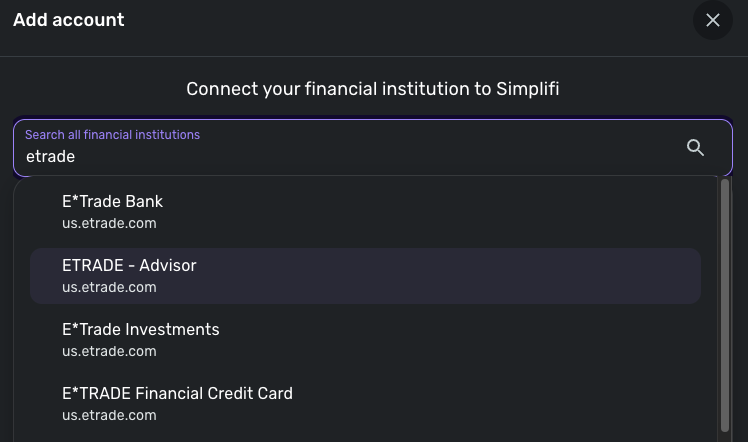Image resolution: width=748 pixels, height=442 pixels.
Task: Click the magnifying glass search icon
Action: pos(696,148)
